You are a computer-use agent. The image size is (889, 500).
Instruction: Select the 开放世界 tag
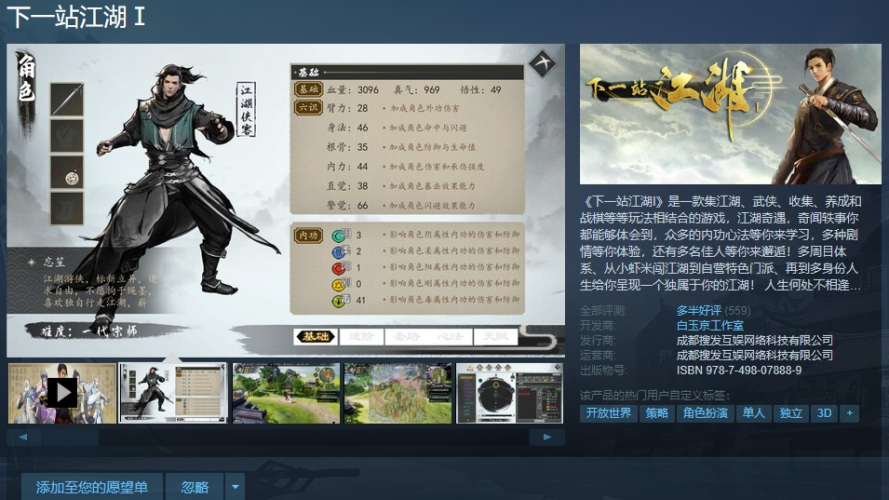(x=609, y=413)
